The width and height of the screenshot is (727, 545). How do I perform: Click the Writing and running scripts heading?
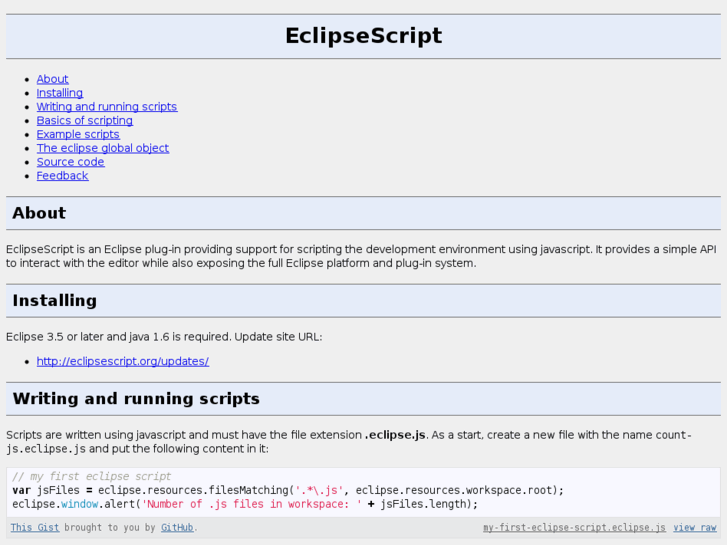coord(136,399)
